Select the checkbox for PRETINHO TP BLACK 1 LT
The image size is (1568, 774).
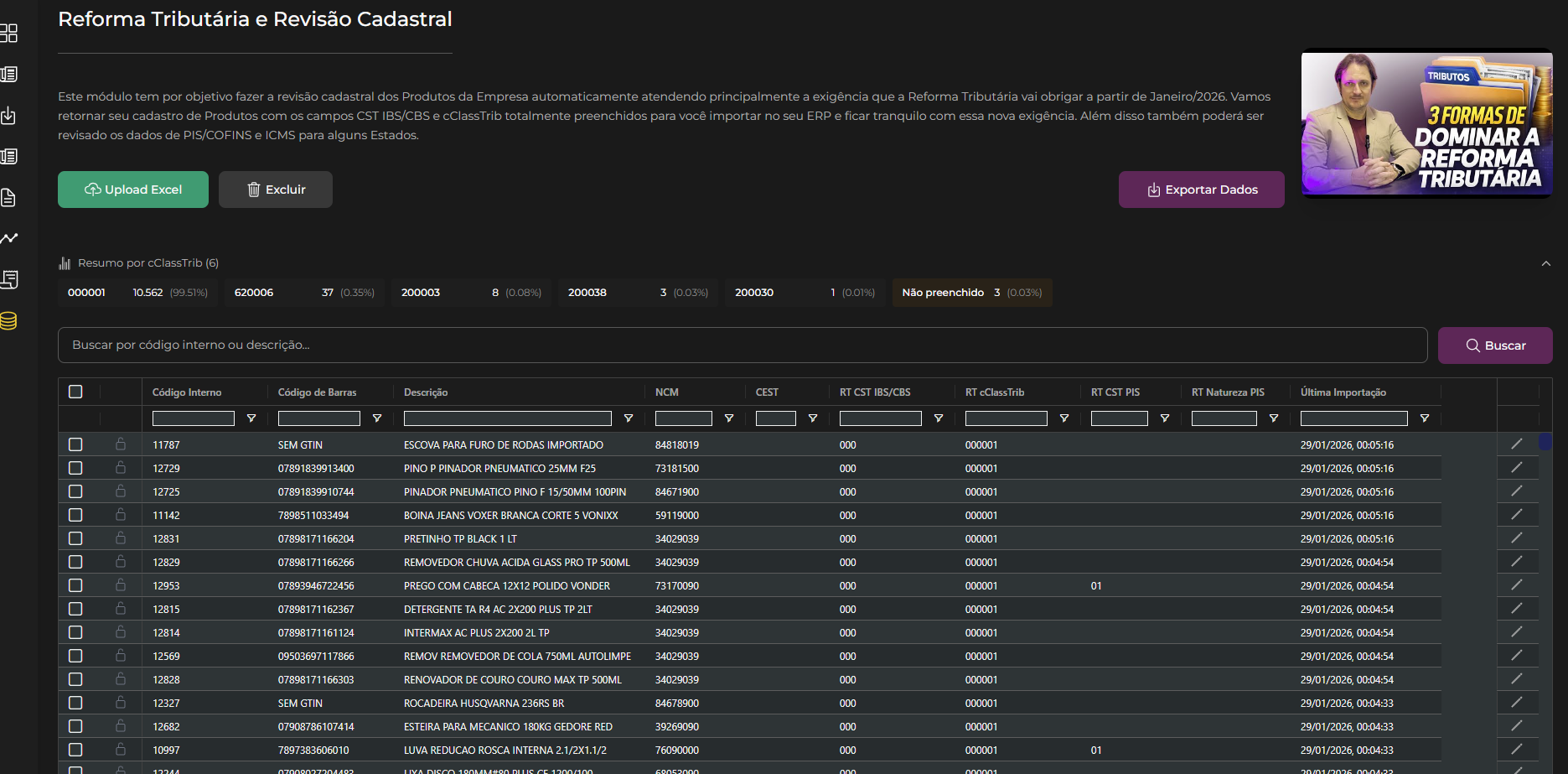point(75,538)
